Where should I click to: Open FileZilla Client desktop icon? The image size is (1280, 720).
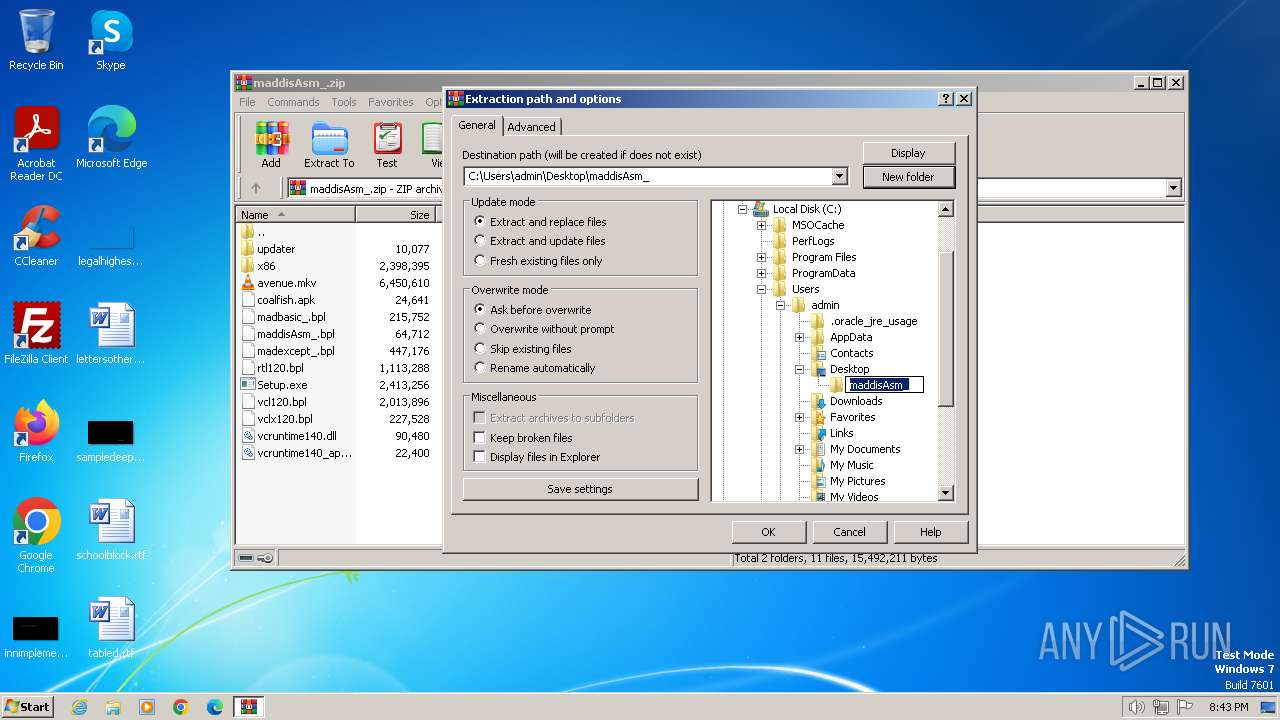point(36,334)
